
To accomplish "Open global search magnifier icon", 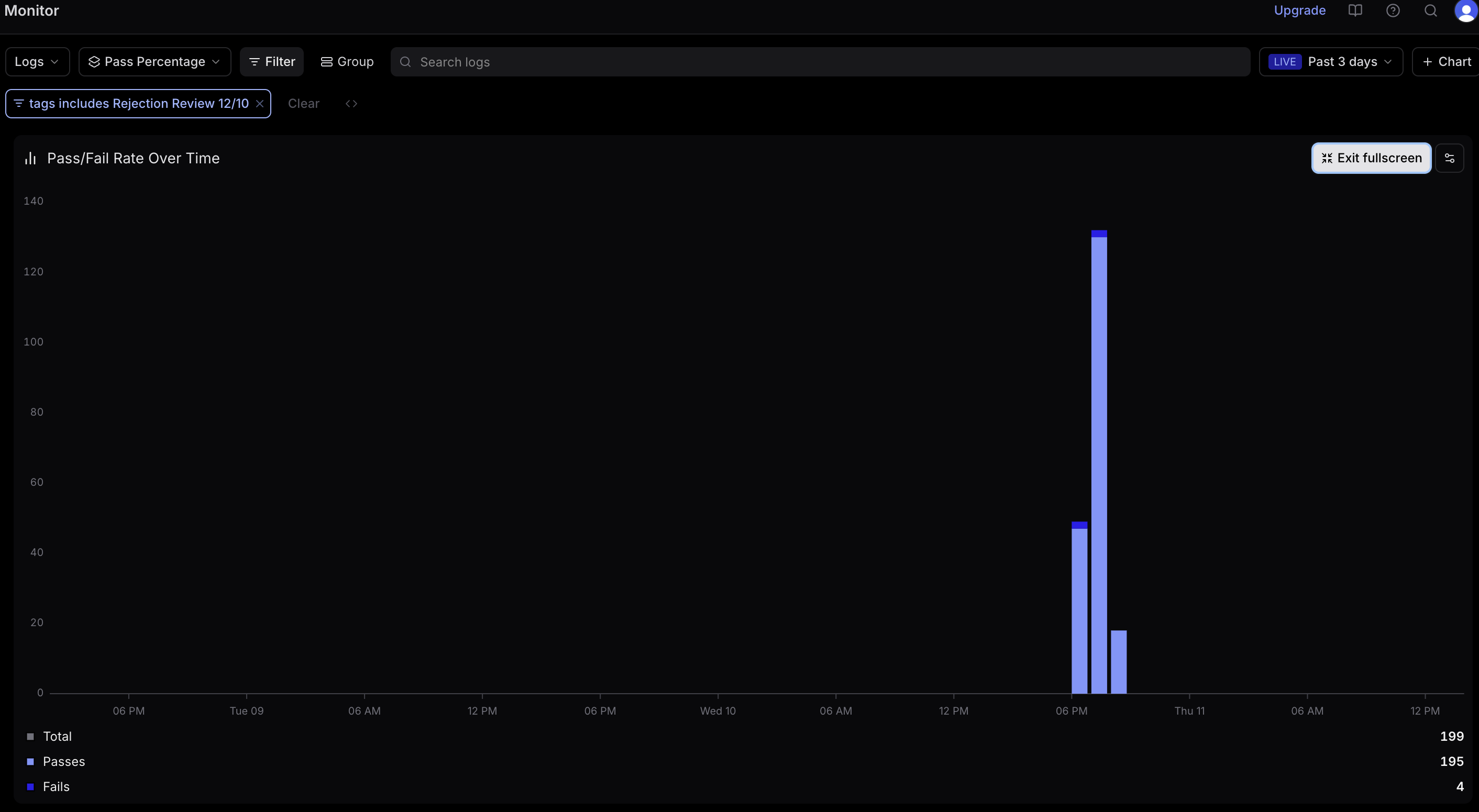I will pos(1430,11).
